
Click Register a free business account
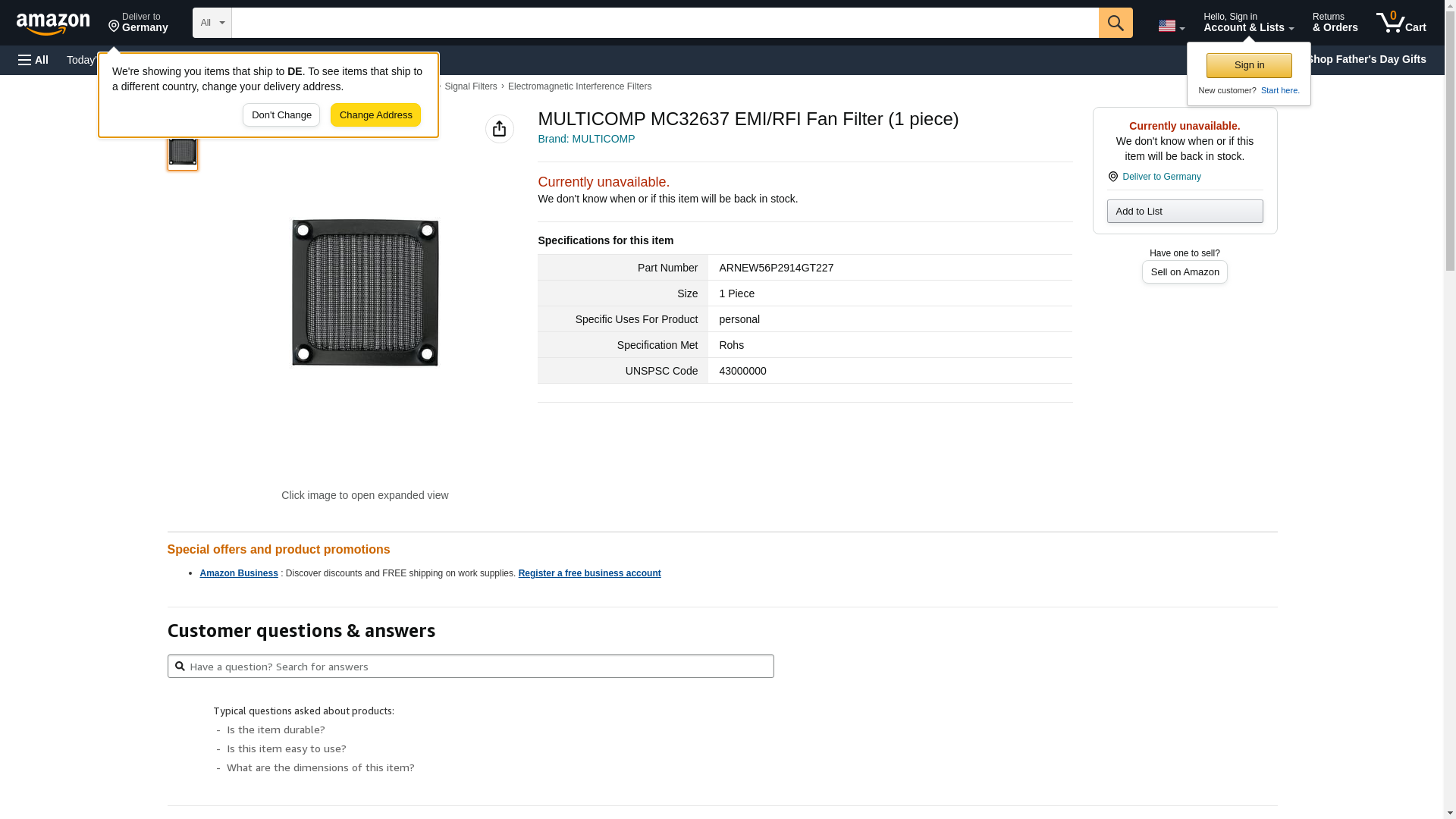click(589, 573)
